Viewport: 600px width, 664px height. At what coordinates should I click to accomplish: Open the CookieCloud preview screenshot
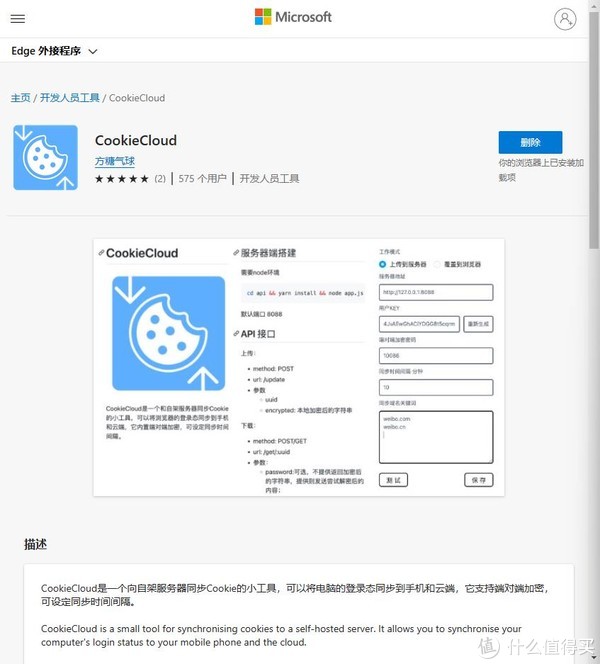(299, 367)
